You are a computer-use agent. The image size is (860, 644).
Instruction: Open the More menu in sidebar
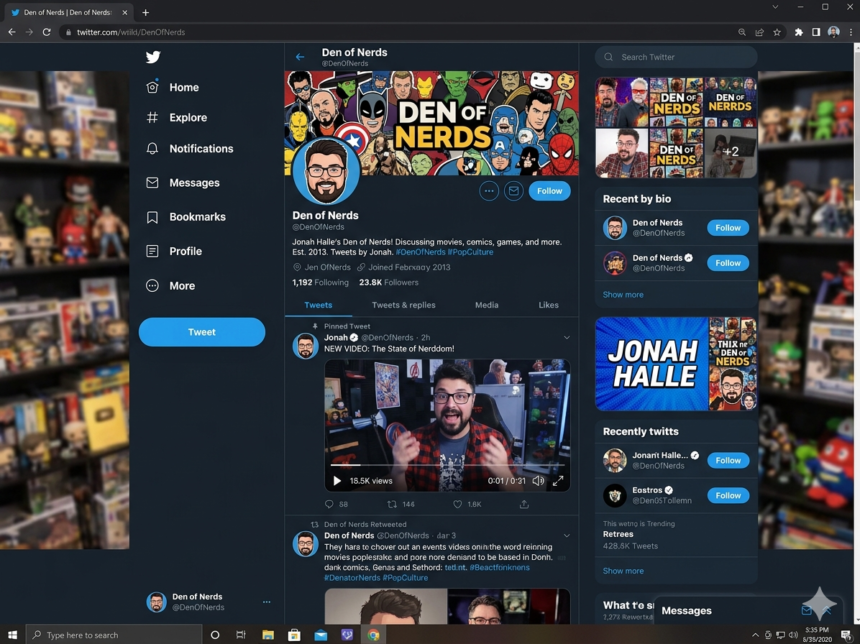pos(170,286)
